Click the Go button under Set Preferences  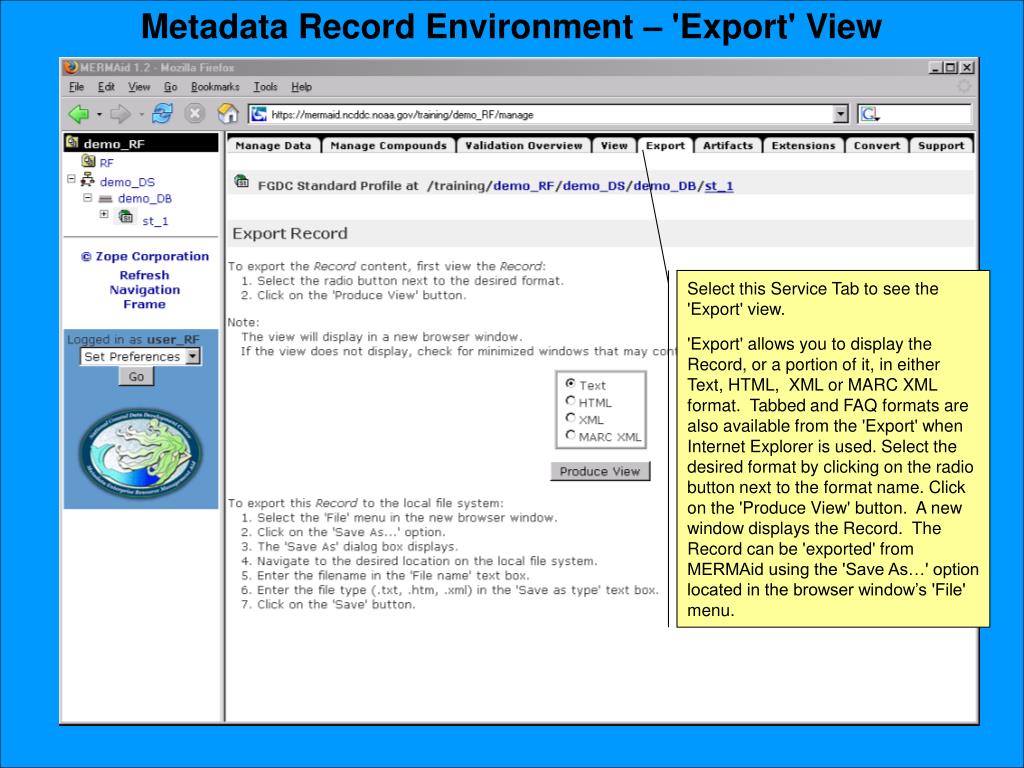[x=136, y=377]
